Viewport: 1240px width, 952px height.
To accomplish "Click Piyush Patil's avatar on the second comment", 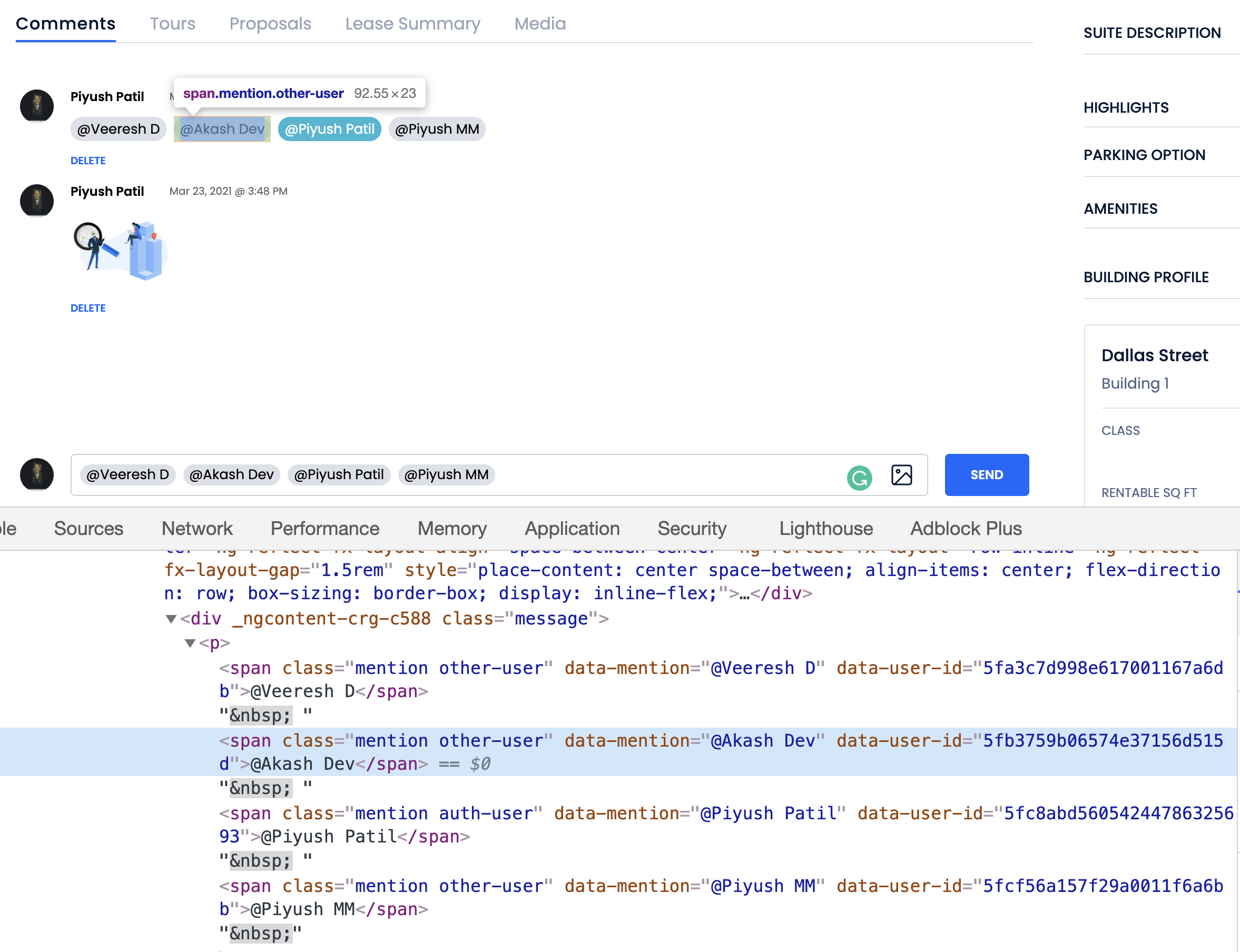I will coord(37,201).
